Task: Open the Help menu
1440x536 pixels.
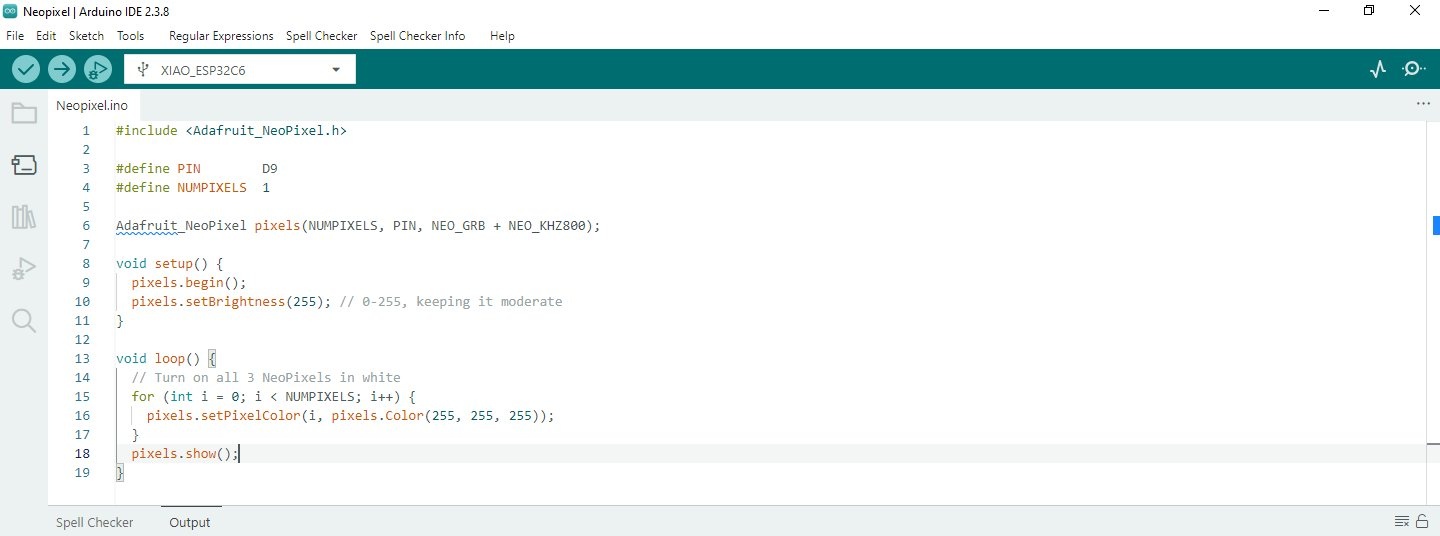Action: pos(502,36)
